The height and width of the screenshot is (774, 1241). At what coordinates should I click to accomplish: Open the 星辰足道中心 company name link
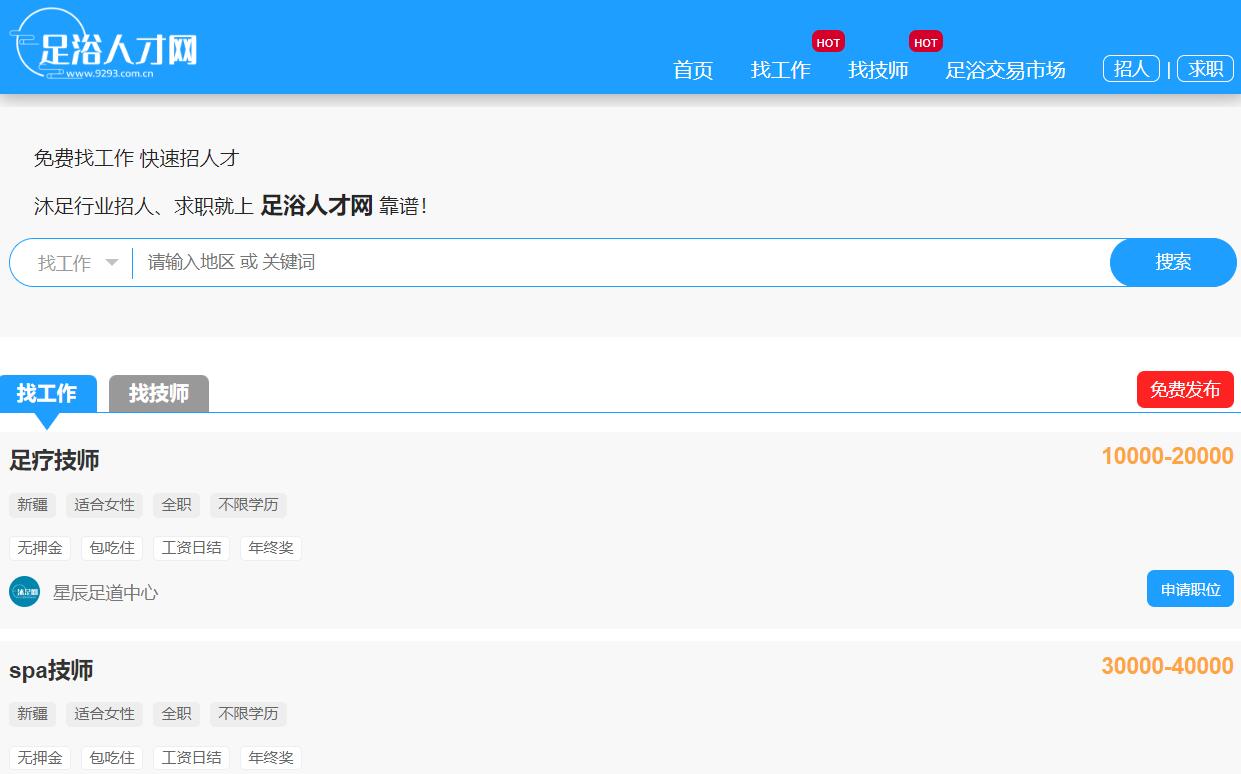pos(105,593)
